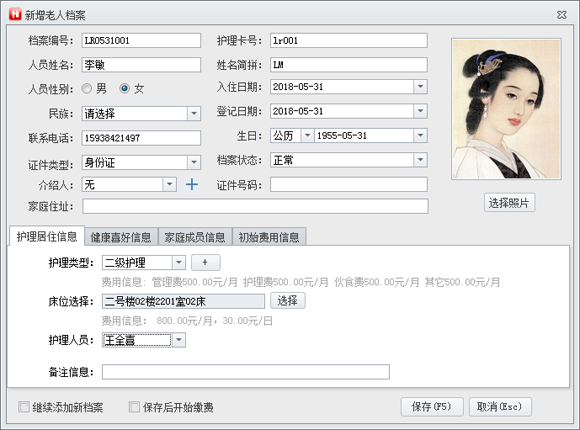Screen dimensions: 580x430
Task: Select the 女 gender radio button
Action: click(124, 88)
